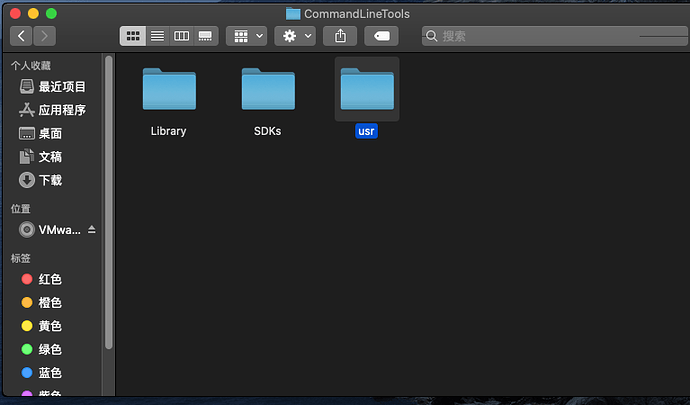Click the SDKs folder name
Image resolution: width=690 pixels, height=405 pixels.
point(268,131)
